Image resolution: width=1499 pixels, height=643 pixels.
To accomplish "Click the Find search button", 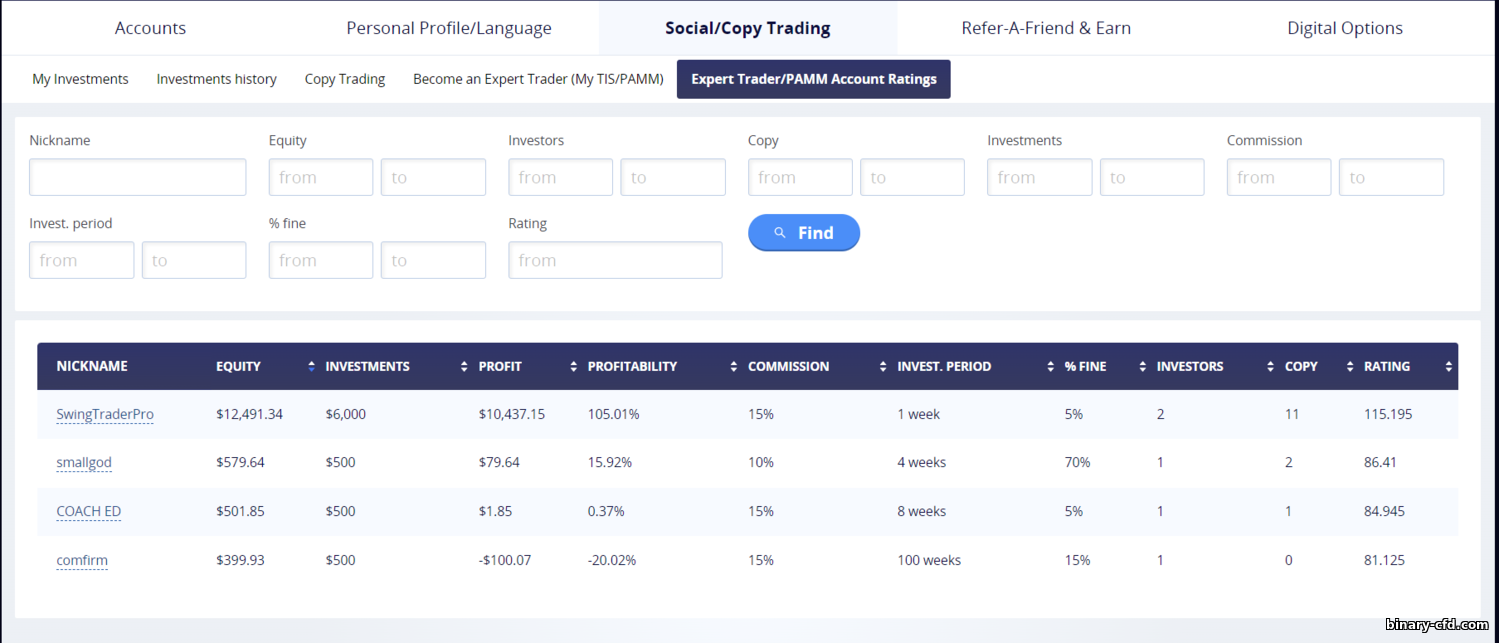I will [804, 232].
